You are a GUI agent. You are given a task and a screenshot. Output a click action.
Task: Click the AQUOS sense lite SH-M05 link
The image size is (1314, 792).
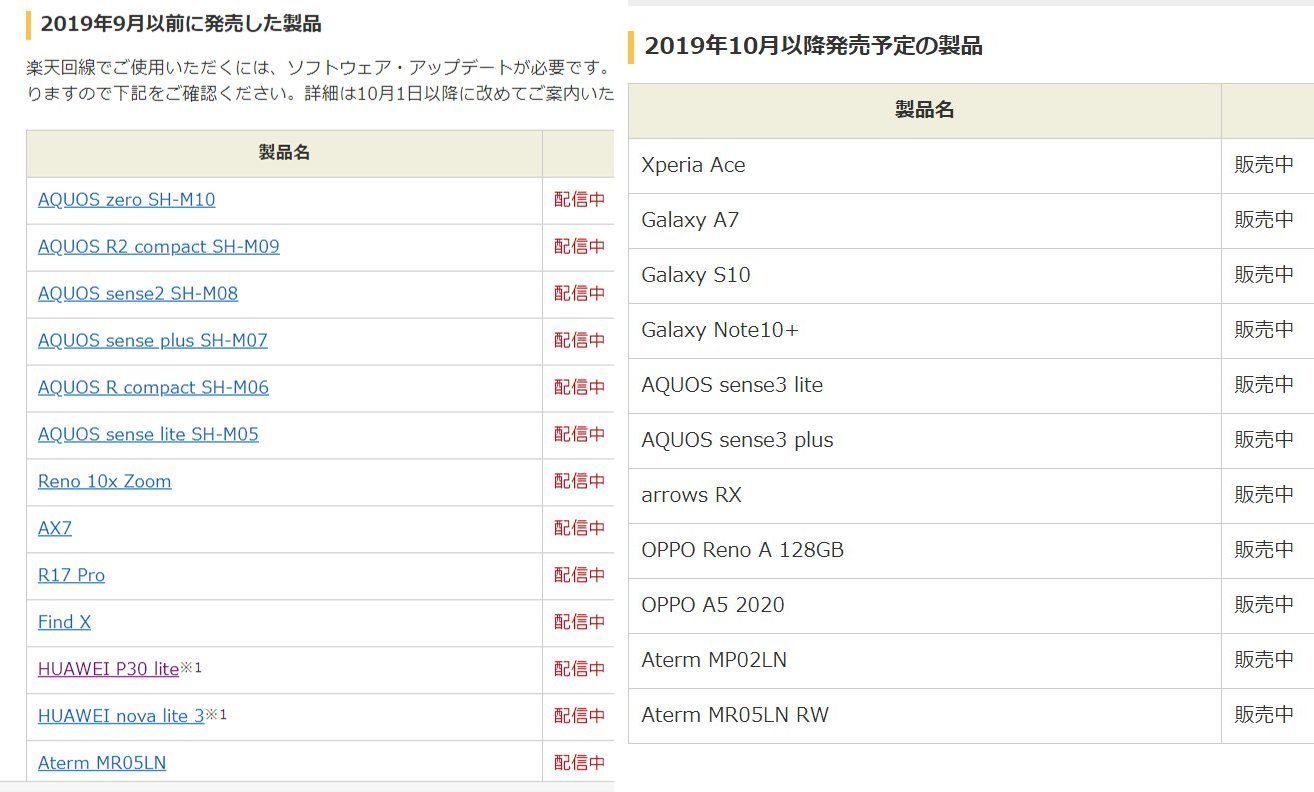coord(148,434)
